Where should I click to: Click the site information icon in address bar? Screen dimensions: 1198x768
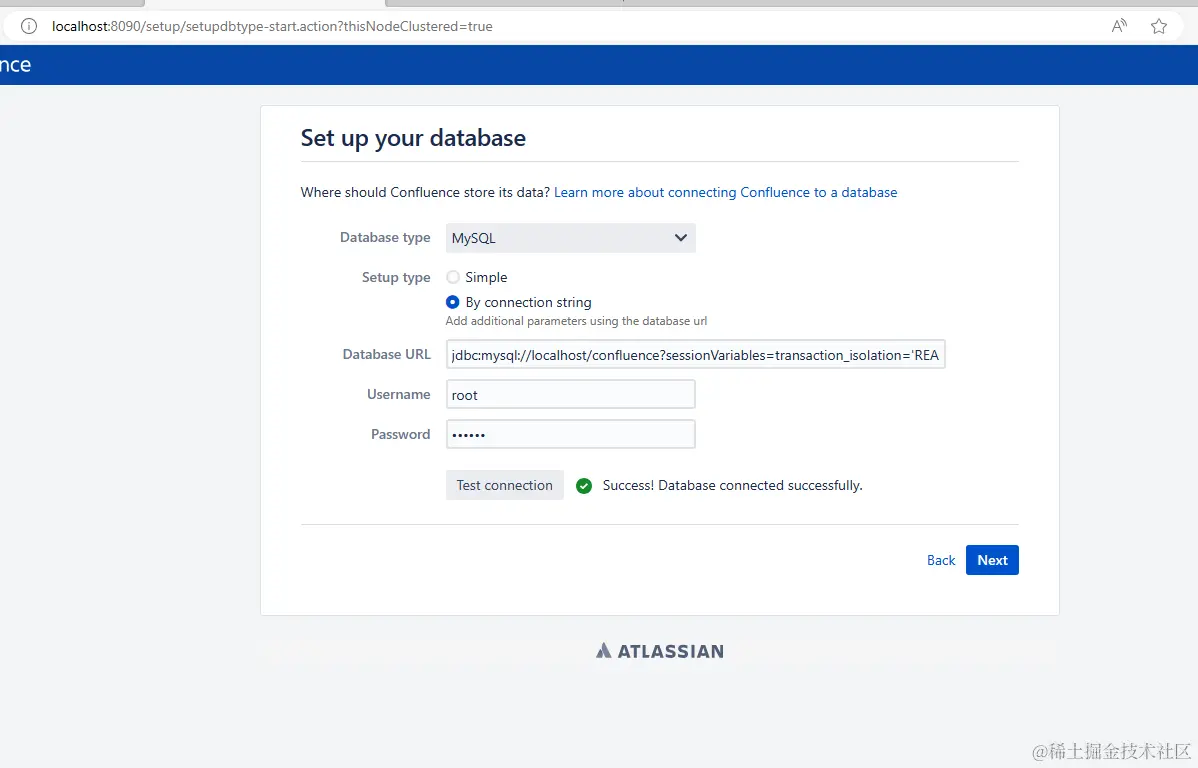[27, 26]
